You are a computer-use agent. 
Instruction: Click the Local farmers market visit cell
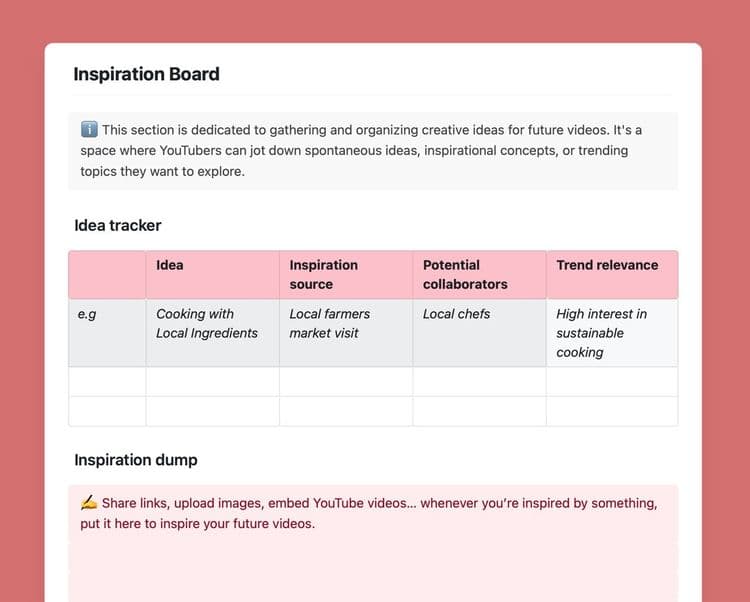[346, 333]
